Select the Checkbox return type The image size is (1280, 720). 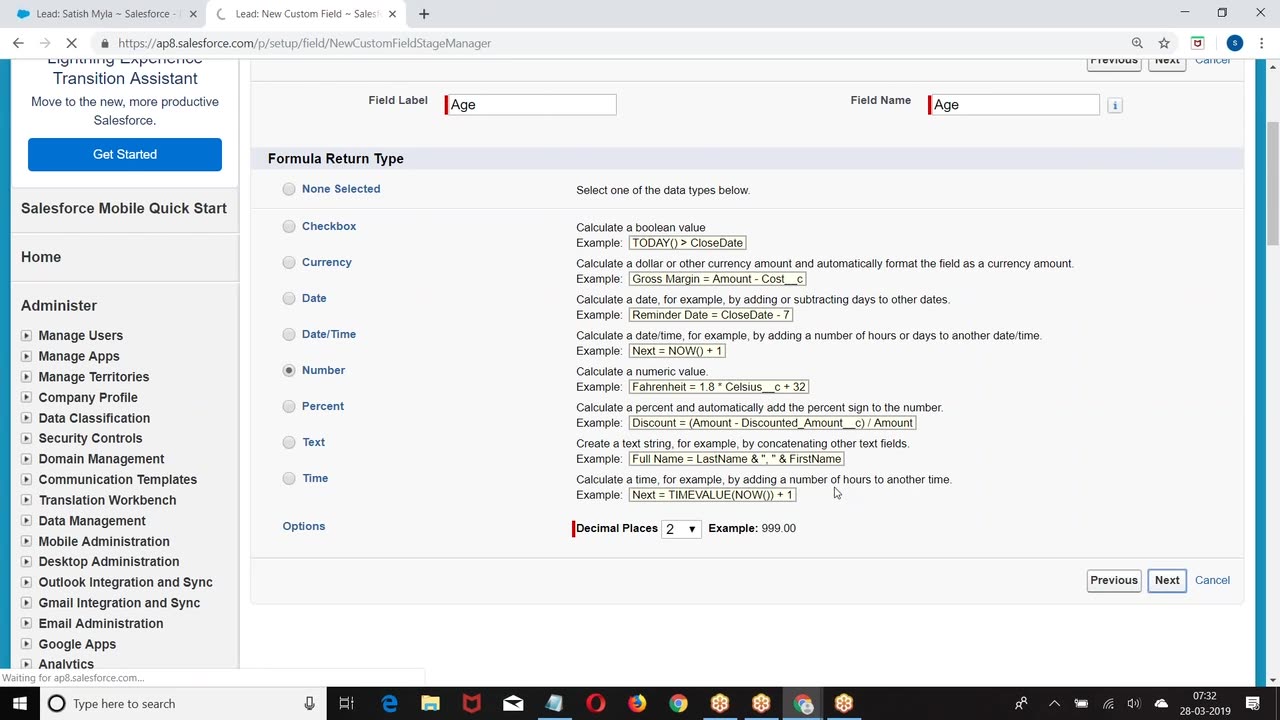pyautogui.click(x=289, y=226)
